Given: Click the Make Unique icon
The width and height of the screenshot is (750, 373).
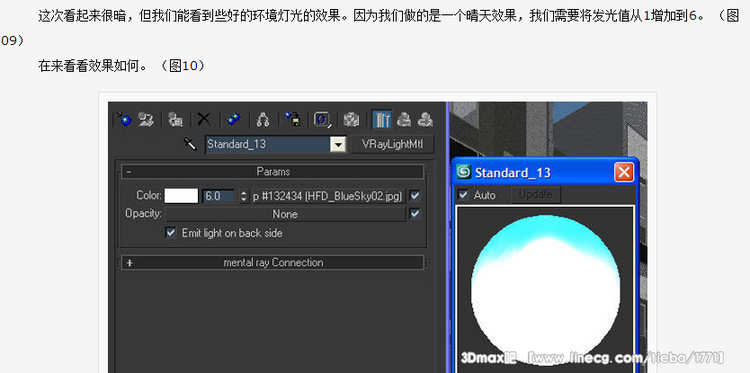Looking at the screenshot, I should (262, 119).
